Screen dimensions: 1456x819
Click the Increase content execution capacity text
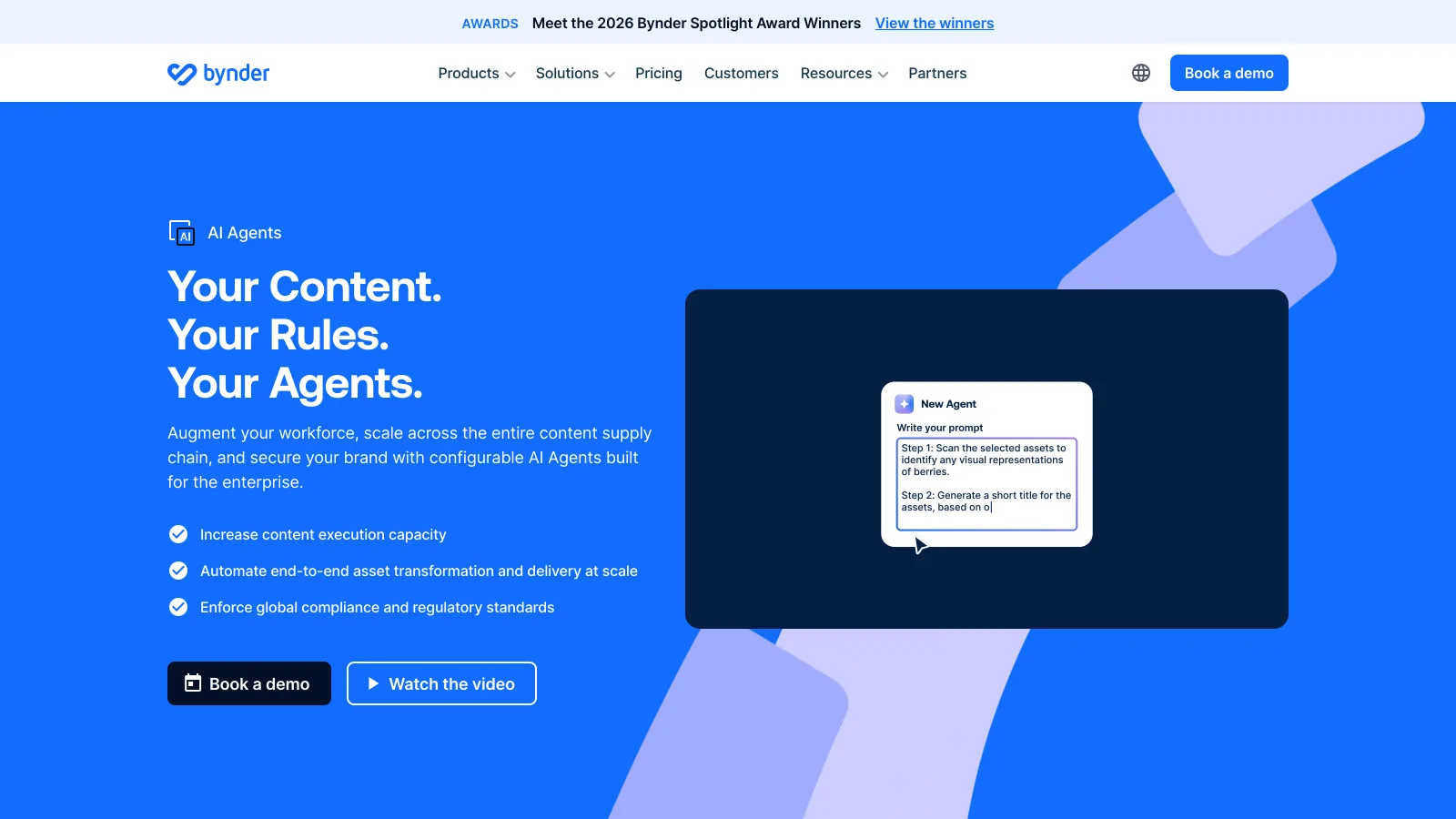[x=323, y=534]
